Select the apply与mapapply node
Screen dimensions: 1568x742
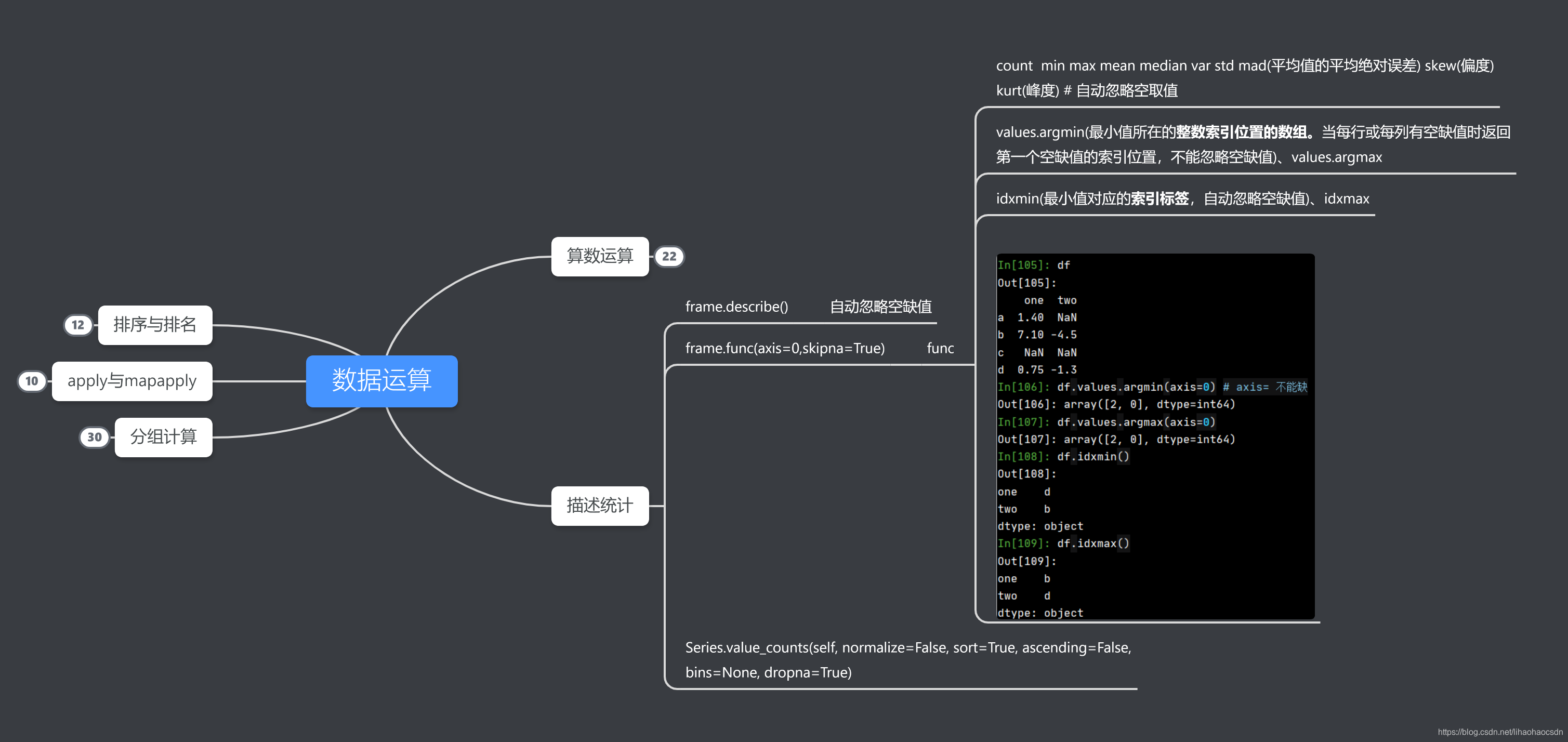132,381
